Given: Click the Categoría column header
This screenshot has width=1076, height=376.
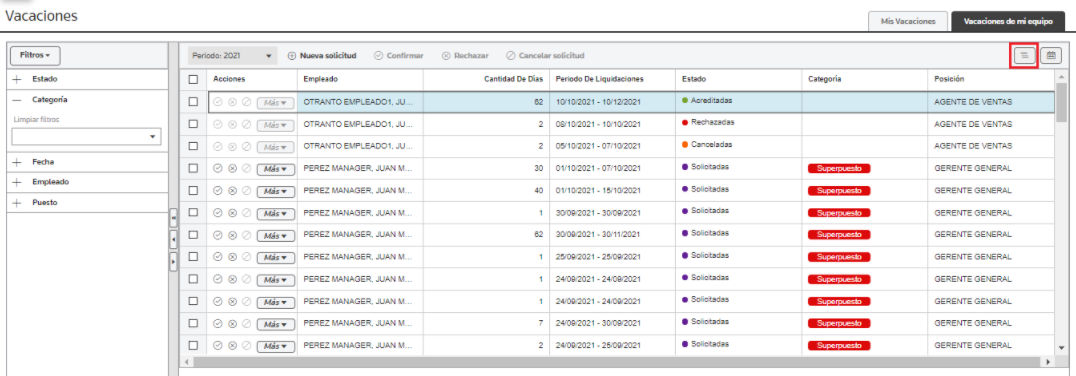Looking at the screenshot, I should pyautogui.click(x=864, y=80).
